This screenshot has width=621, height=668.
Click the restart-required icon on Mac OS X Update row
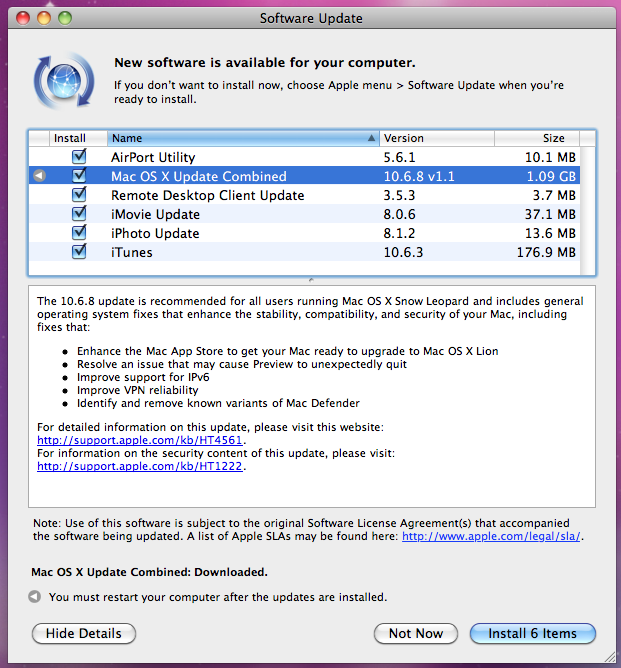coord(40,176)
